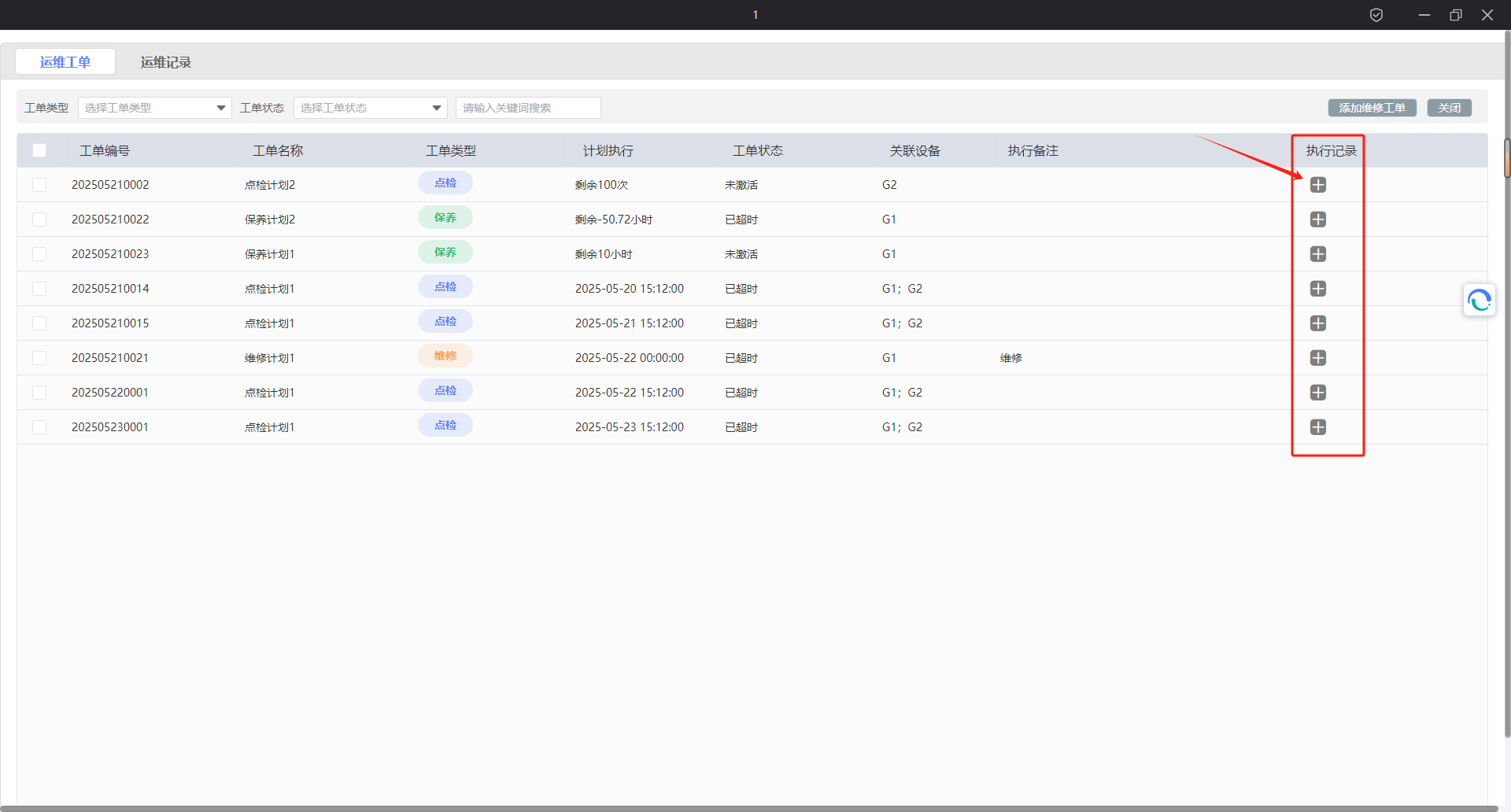
Task: Expand the 工单类型 dropdown
Action: click(154, 108)
